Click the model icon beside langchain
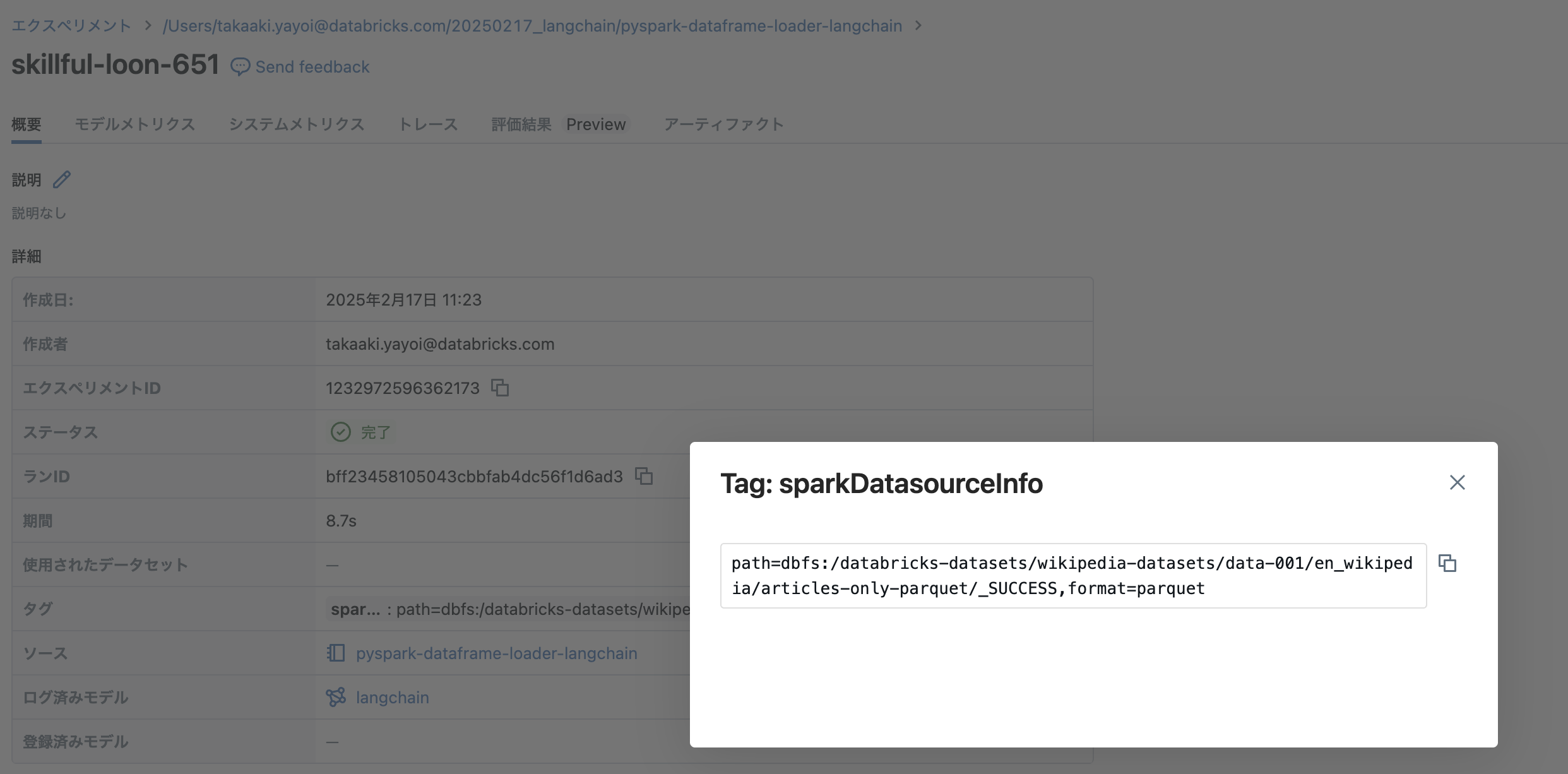 [x=335, y=697]
